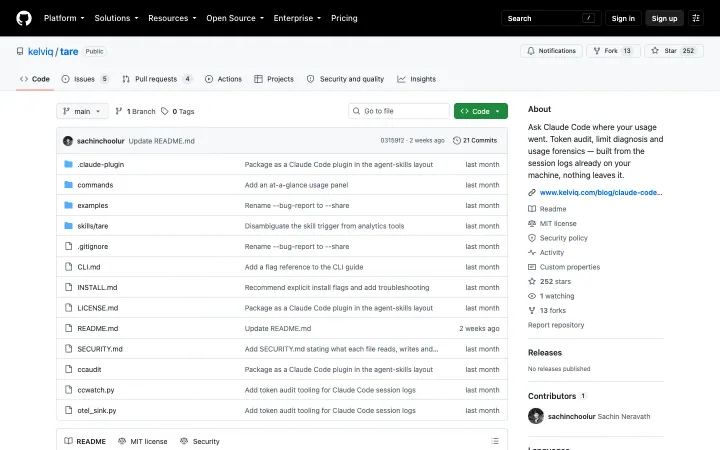Click the skills/tare folder icon

(68, 225)
